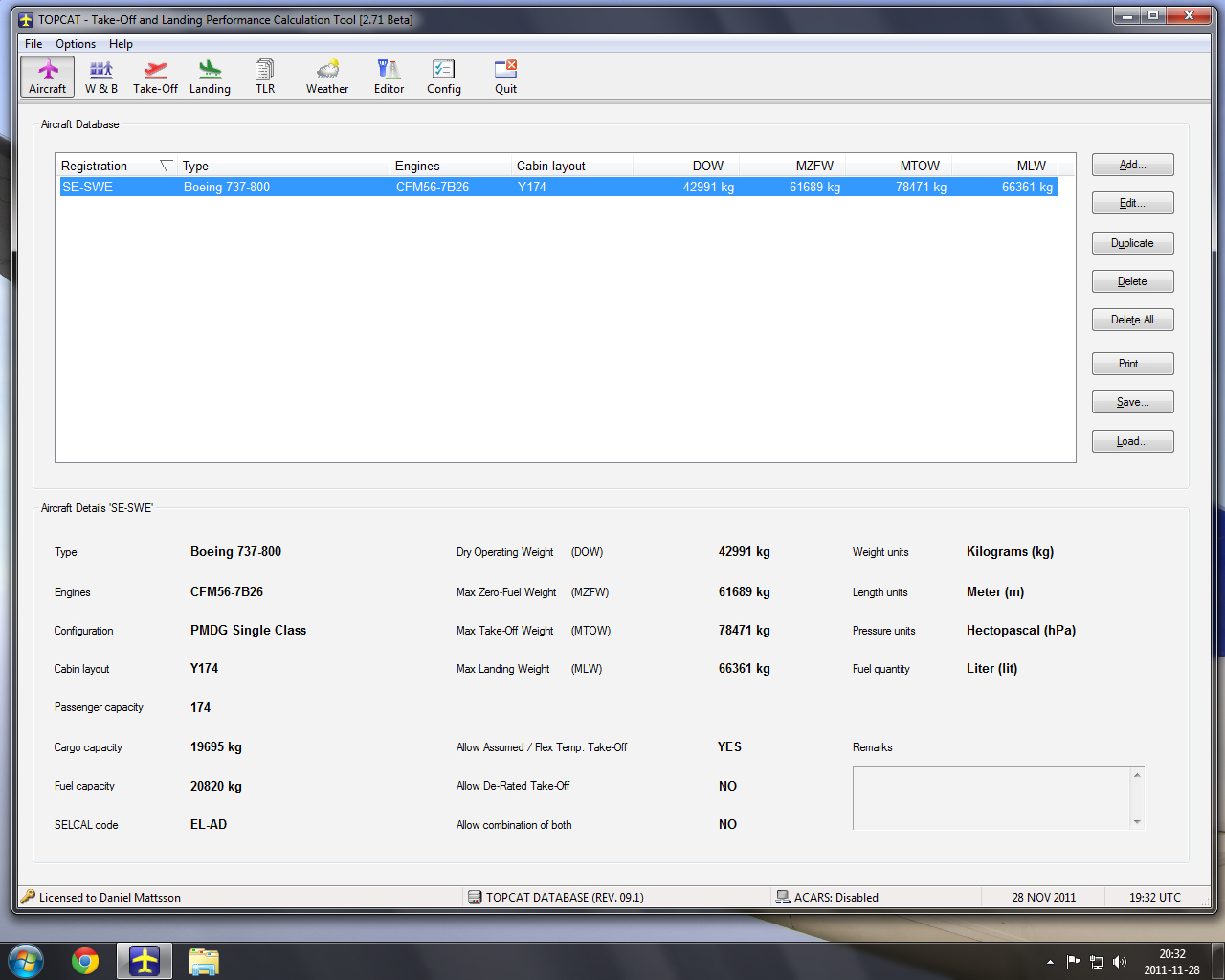Open the Take-Off performance tool
Image resolution: width=1225 pixels, height=980 pixels.
pos(155,77)
